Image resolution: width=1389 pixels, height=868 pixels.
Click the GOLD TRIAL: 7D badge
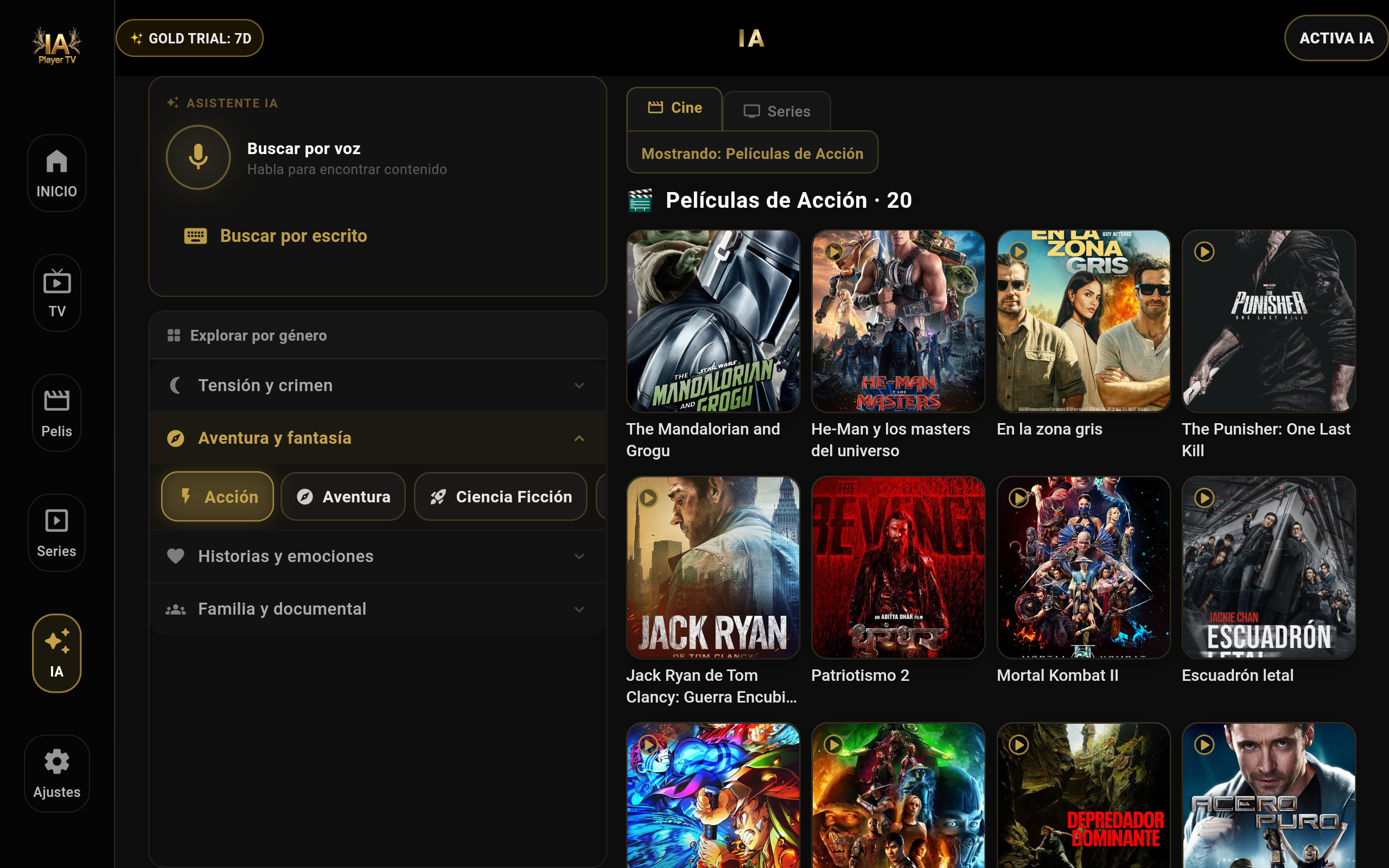190,39
